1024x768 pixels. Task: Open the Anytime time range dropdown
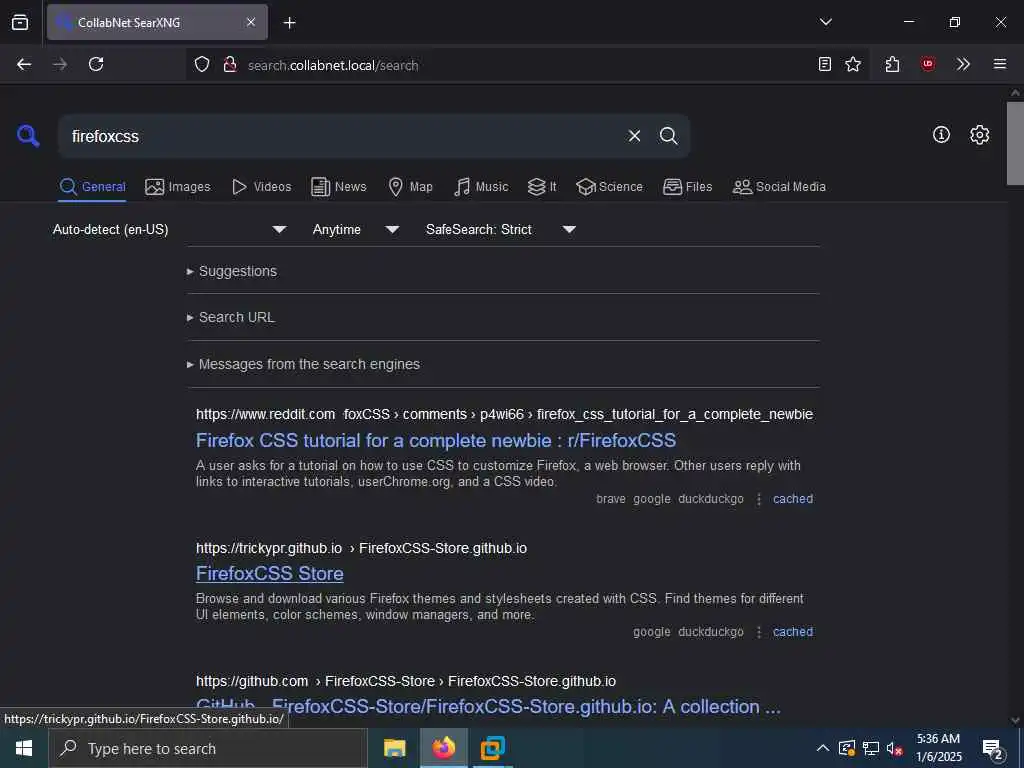click(355, 229)
